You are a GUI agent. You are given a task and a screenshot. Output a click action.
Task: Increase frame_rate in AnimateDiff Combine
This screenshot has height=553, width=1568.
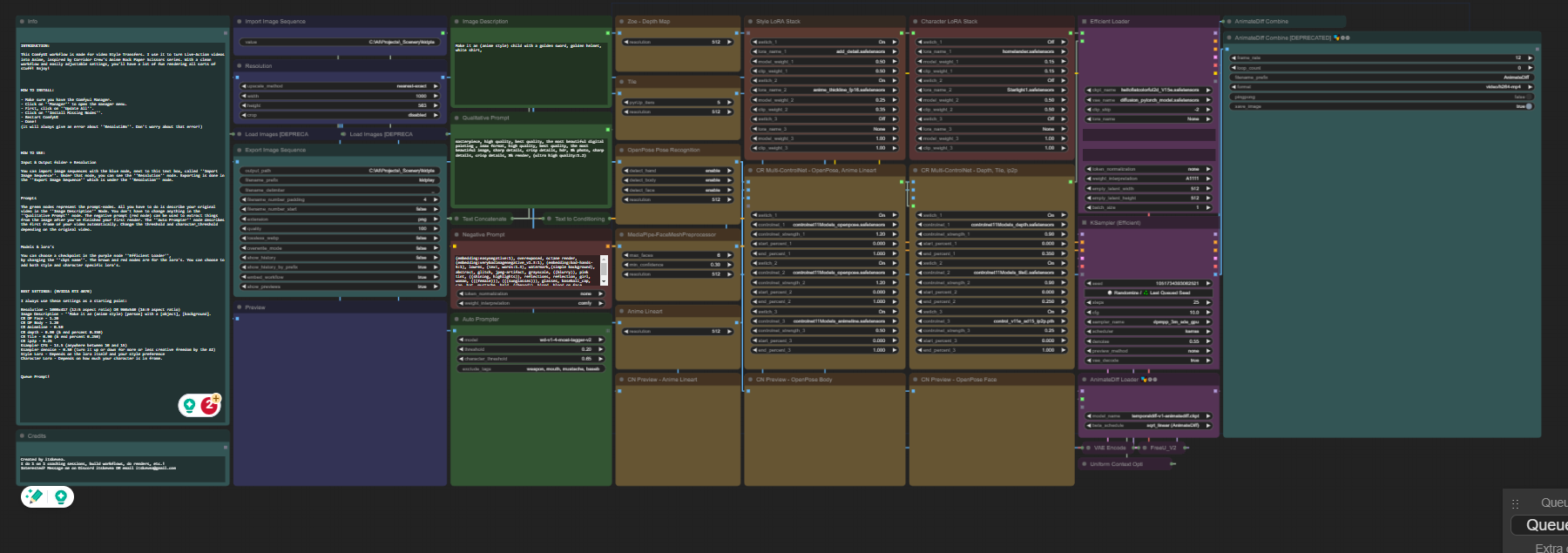coord(1529,58)
